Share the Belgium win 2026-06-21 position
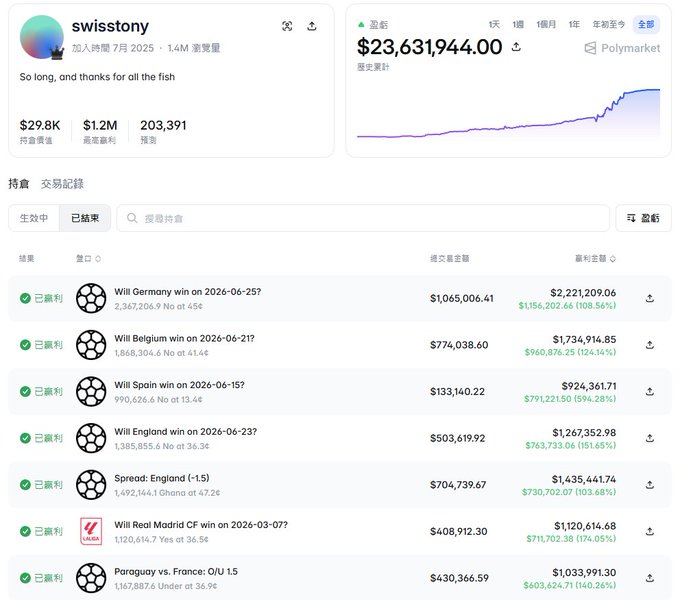The height and width of the screenshot is (600, 680). click(x=649, y=345)
